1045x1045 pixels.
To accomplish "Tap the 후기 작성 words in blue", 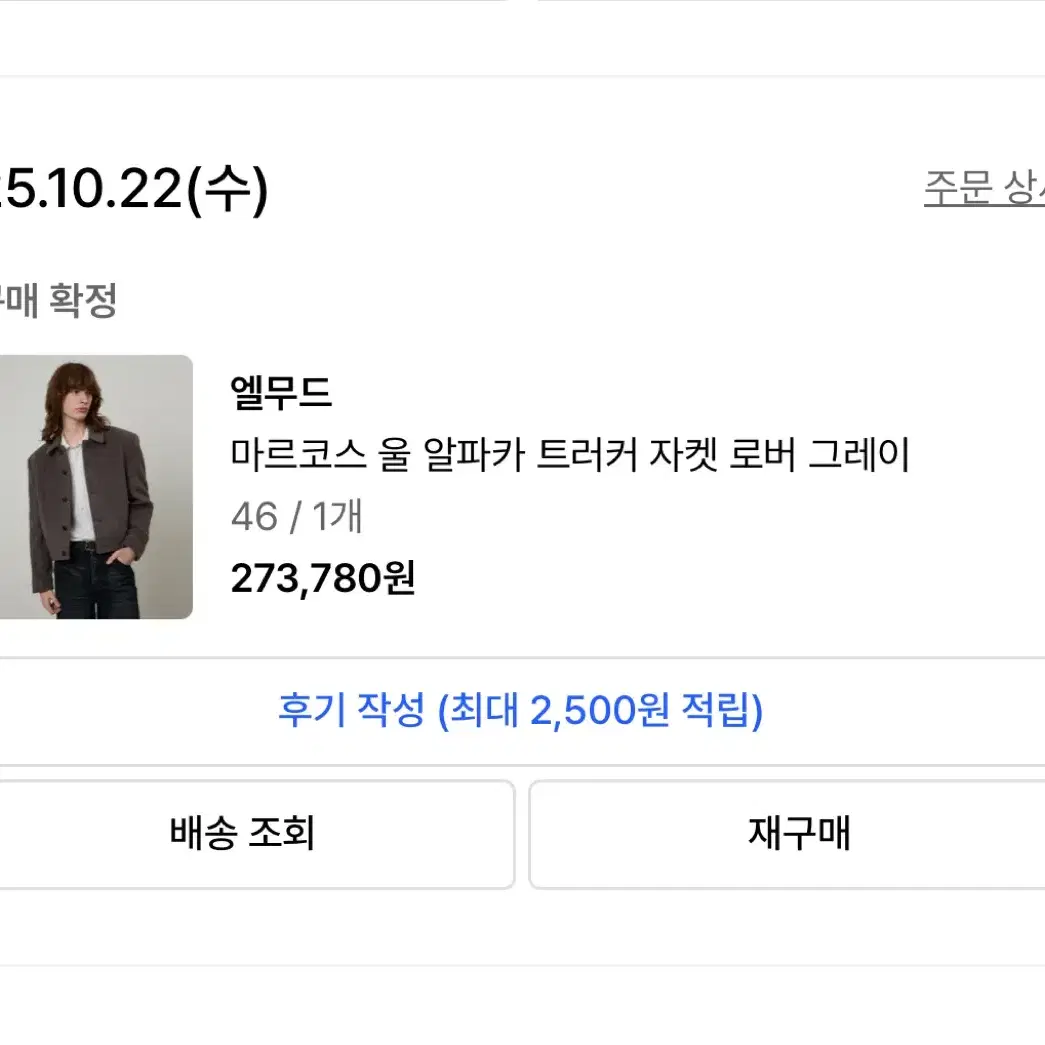I will 352,711.
